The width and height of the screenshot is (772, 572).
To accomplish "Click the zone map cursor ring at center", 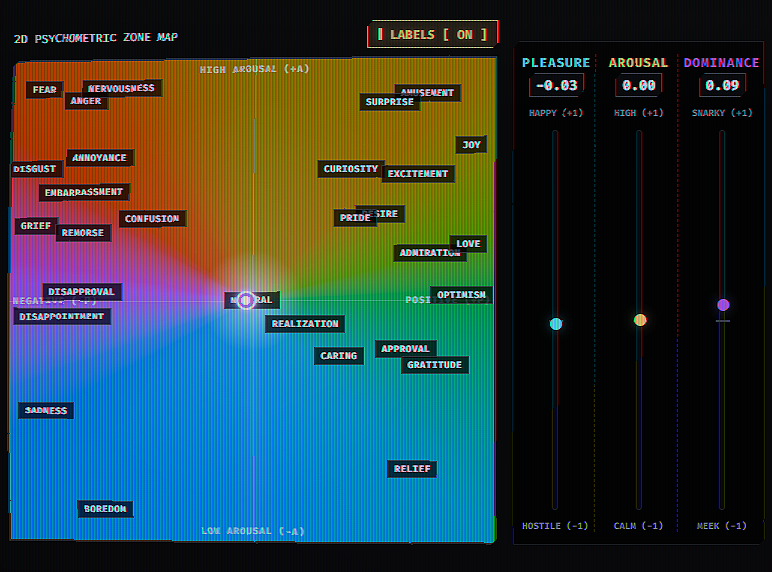I will coord(246,300).
